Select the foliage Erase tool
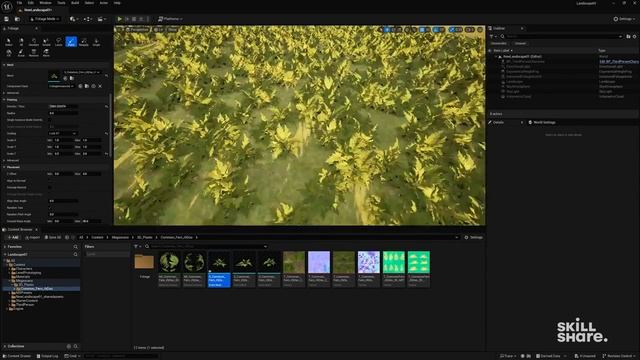This screenshot has height=360, width=640. click(x=21, y=53)
